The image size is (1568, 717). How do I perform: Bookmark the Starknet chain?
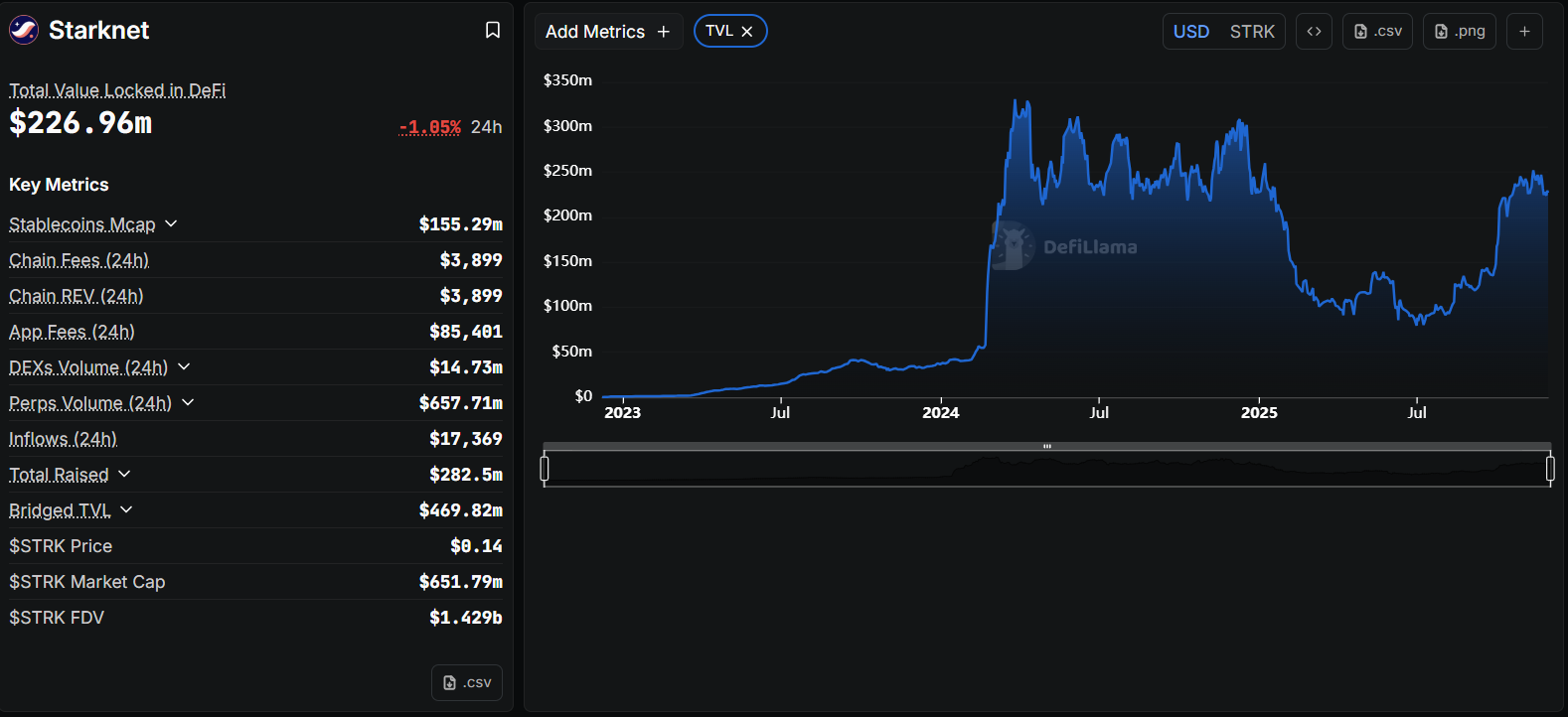[492, 31]
